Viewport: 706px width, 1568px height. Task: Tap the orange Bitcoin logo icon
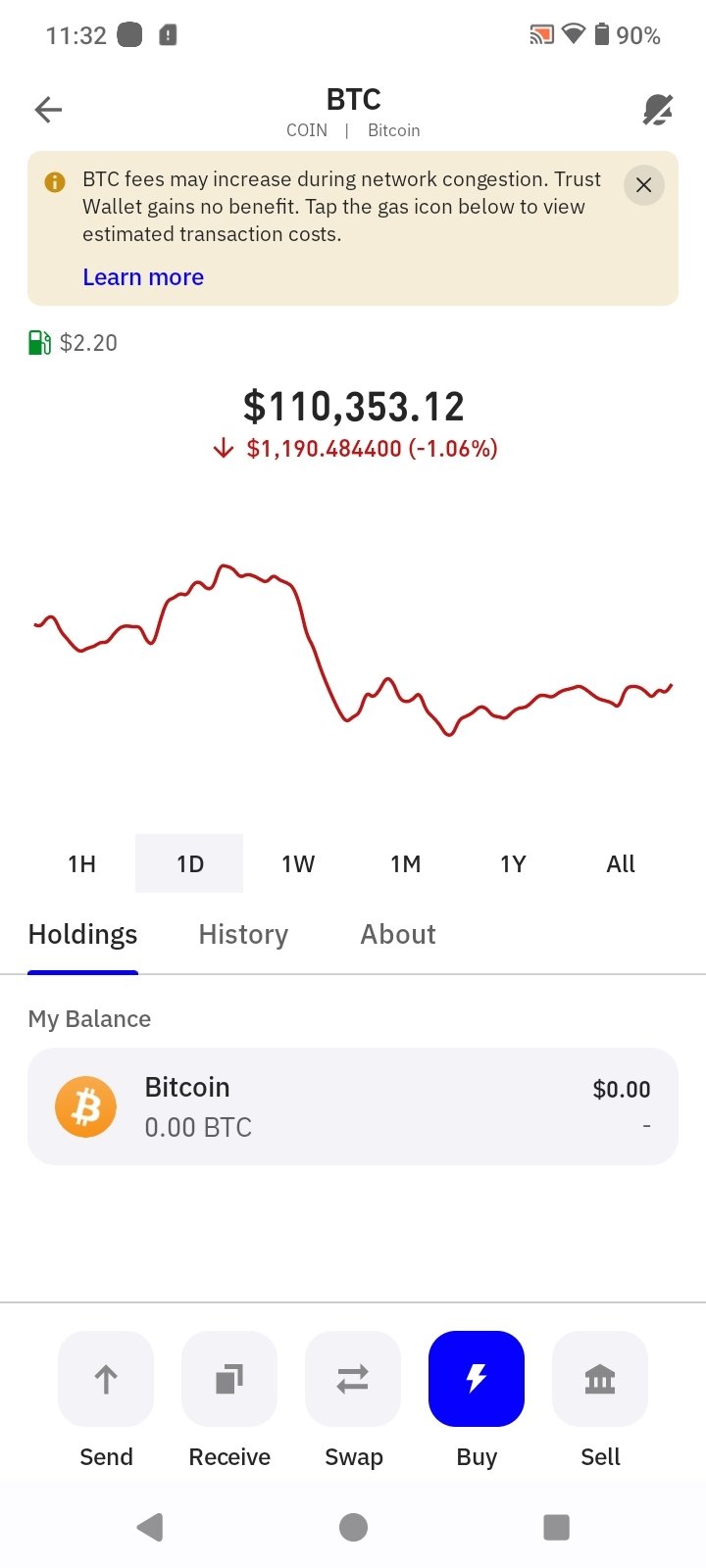pyautogui.click(x=86, y=1107)
